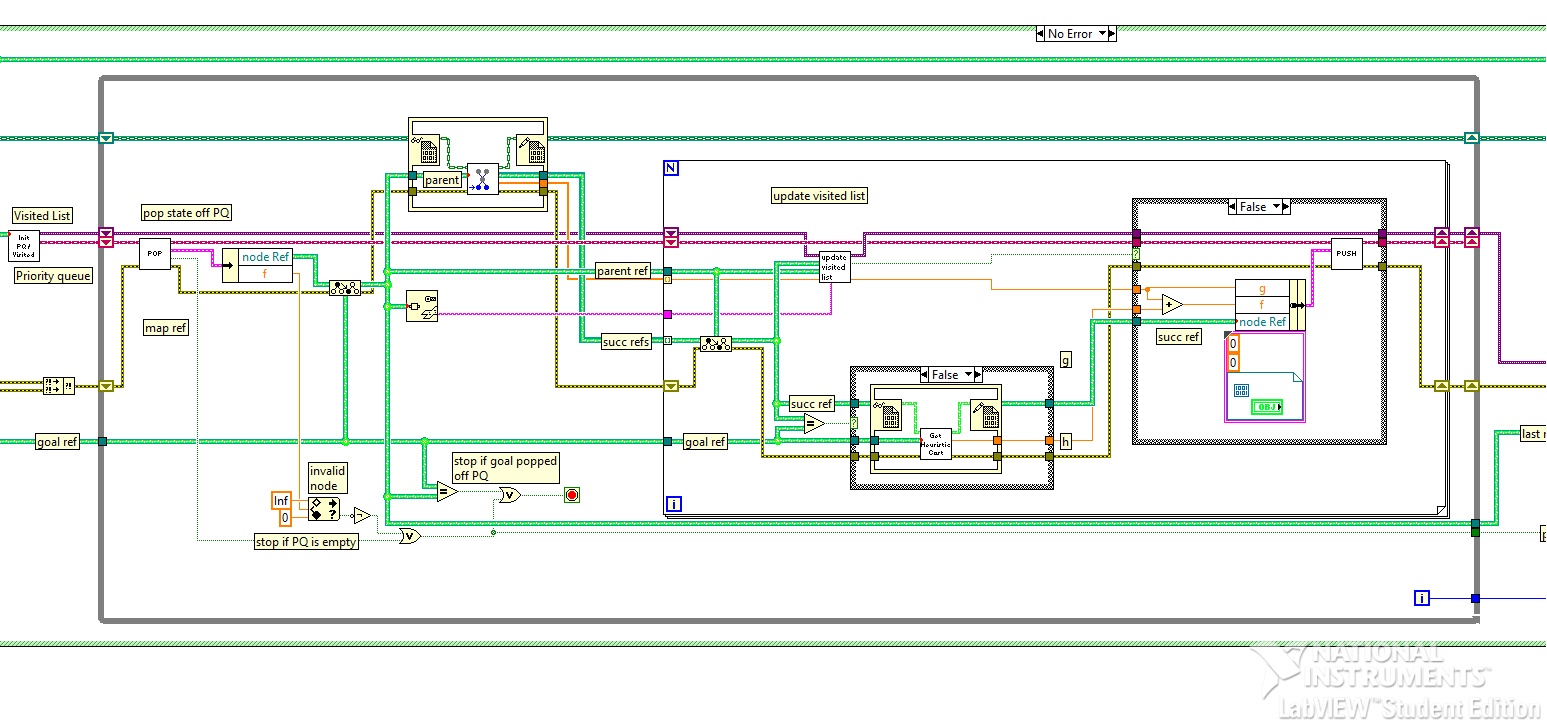
Task: Click 'stop if PQ is empty' comment
Action: (x=306, y=542)
